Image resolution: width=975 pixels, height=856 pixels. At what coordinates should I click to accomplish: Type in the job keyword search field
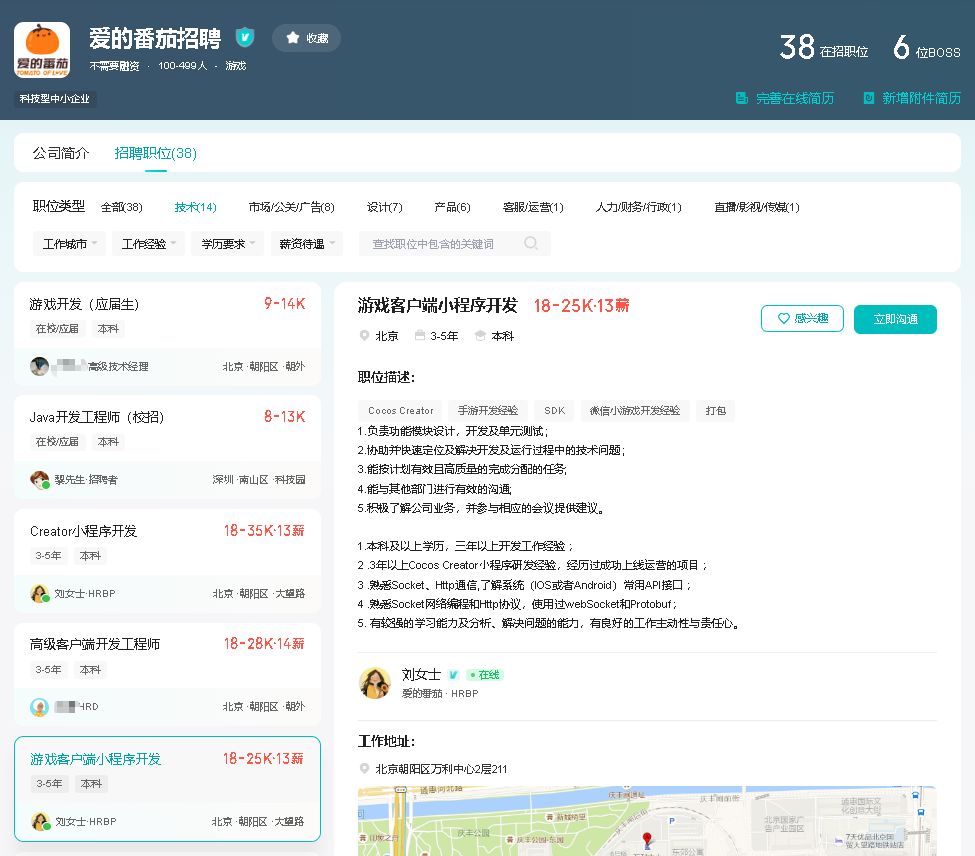click(440, 243)
